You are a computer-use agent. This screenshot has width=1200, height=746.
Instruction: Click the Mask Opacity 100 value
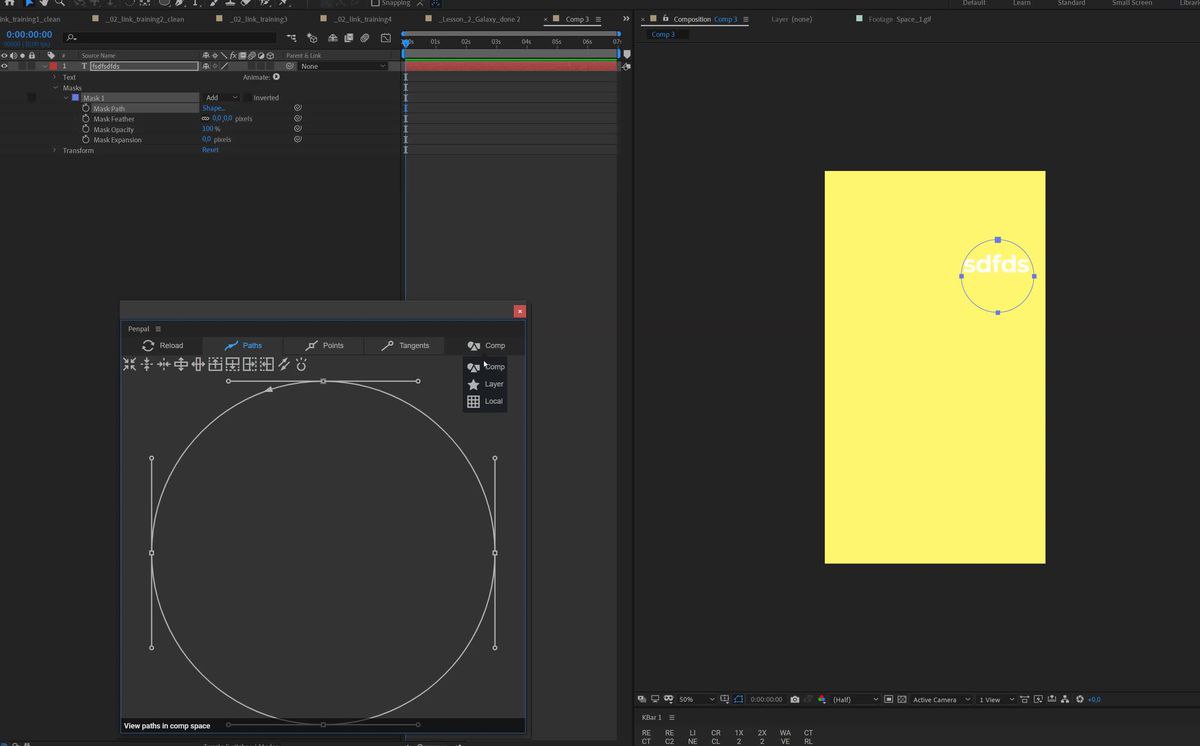coord(207,129)
